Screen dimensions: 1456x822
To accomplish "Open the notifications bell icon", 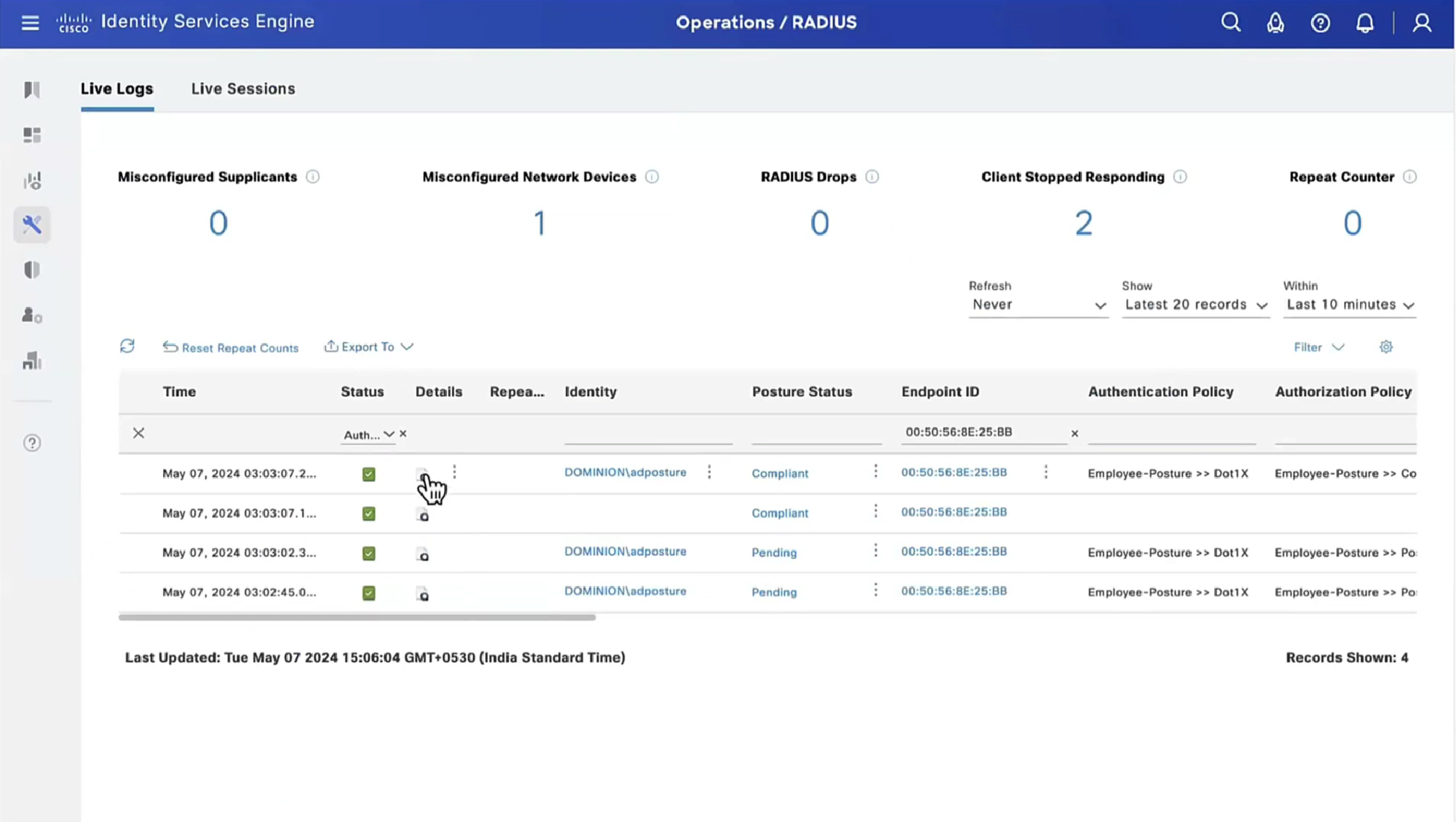I will (1364, 22).
